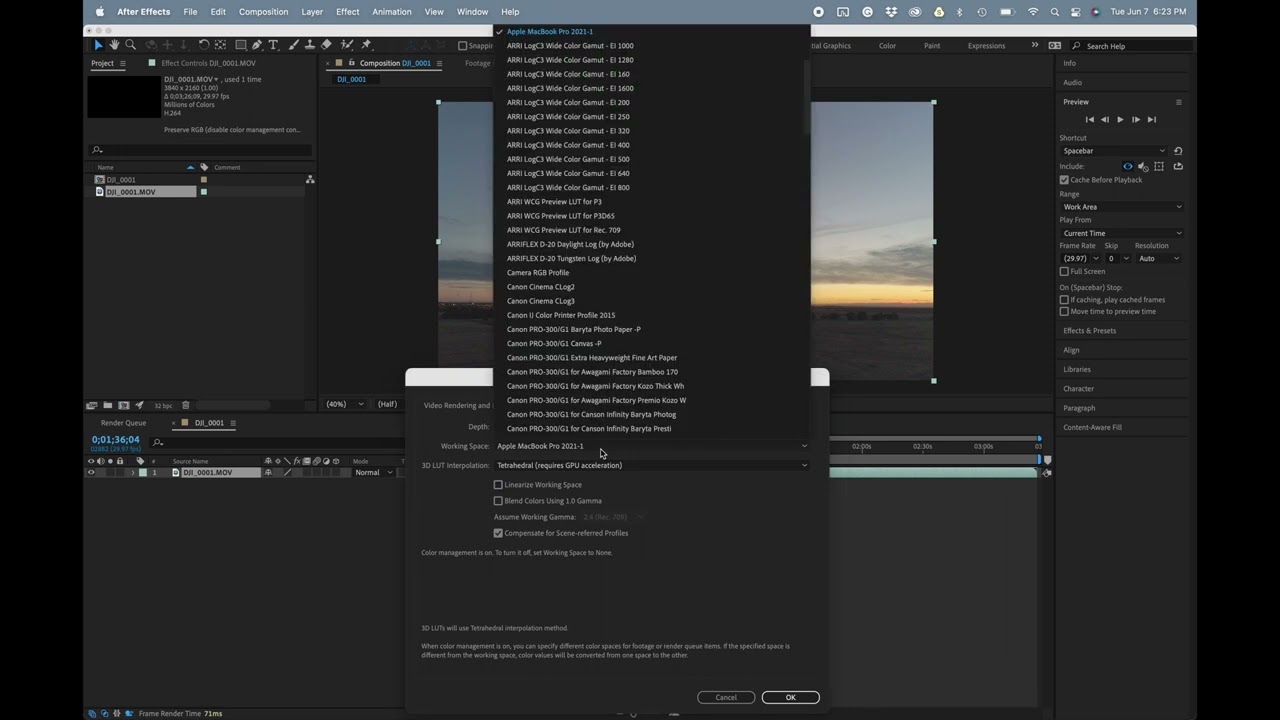This screenshot has width=1280, height=720.
Task: Select the Pen tool
Action: pyautogui.click(x=257, y=45)
